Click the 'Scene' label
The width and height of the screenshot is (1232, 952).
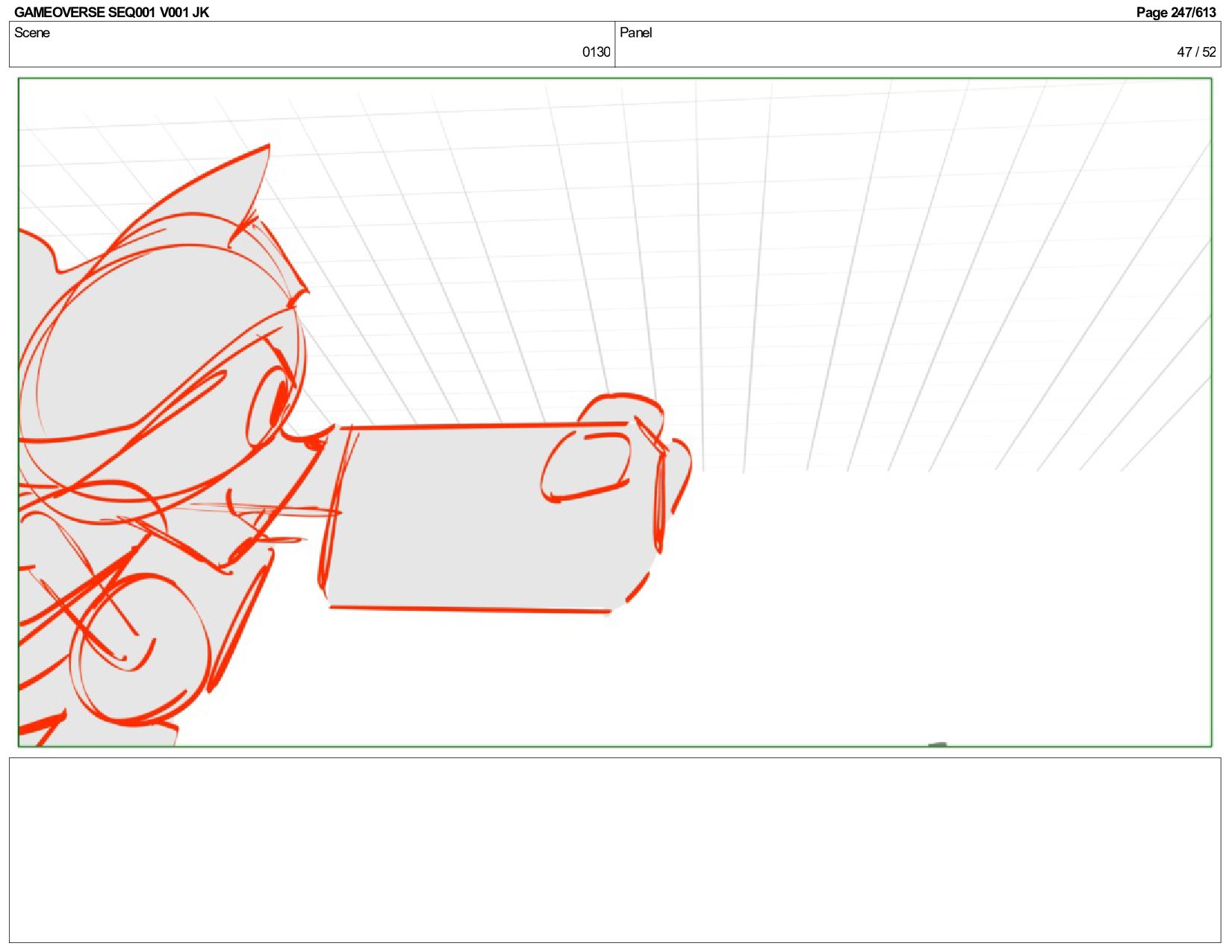pos(32,32)
